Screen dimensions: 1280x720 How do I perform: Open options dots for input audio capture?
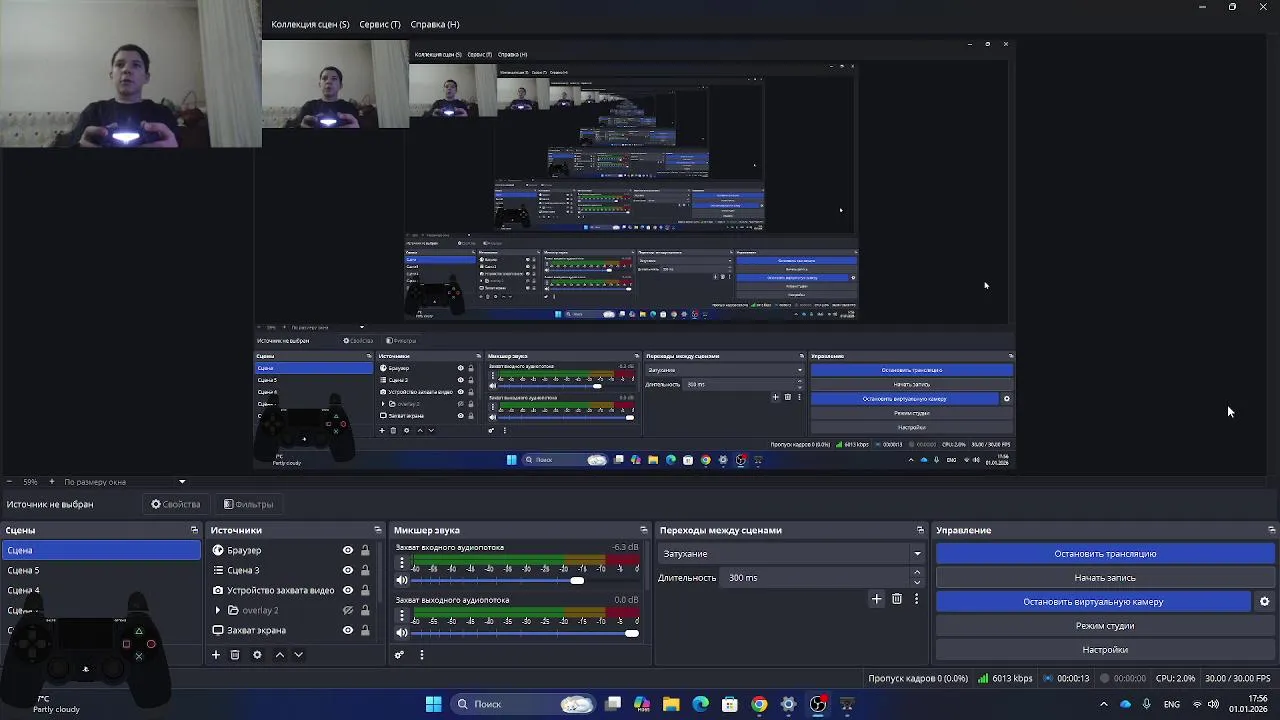[x=402, y=563]
